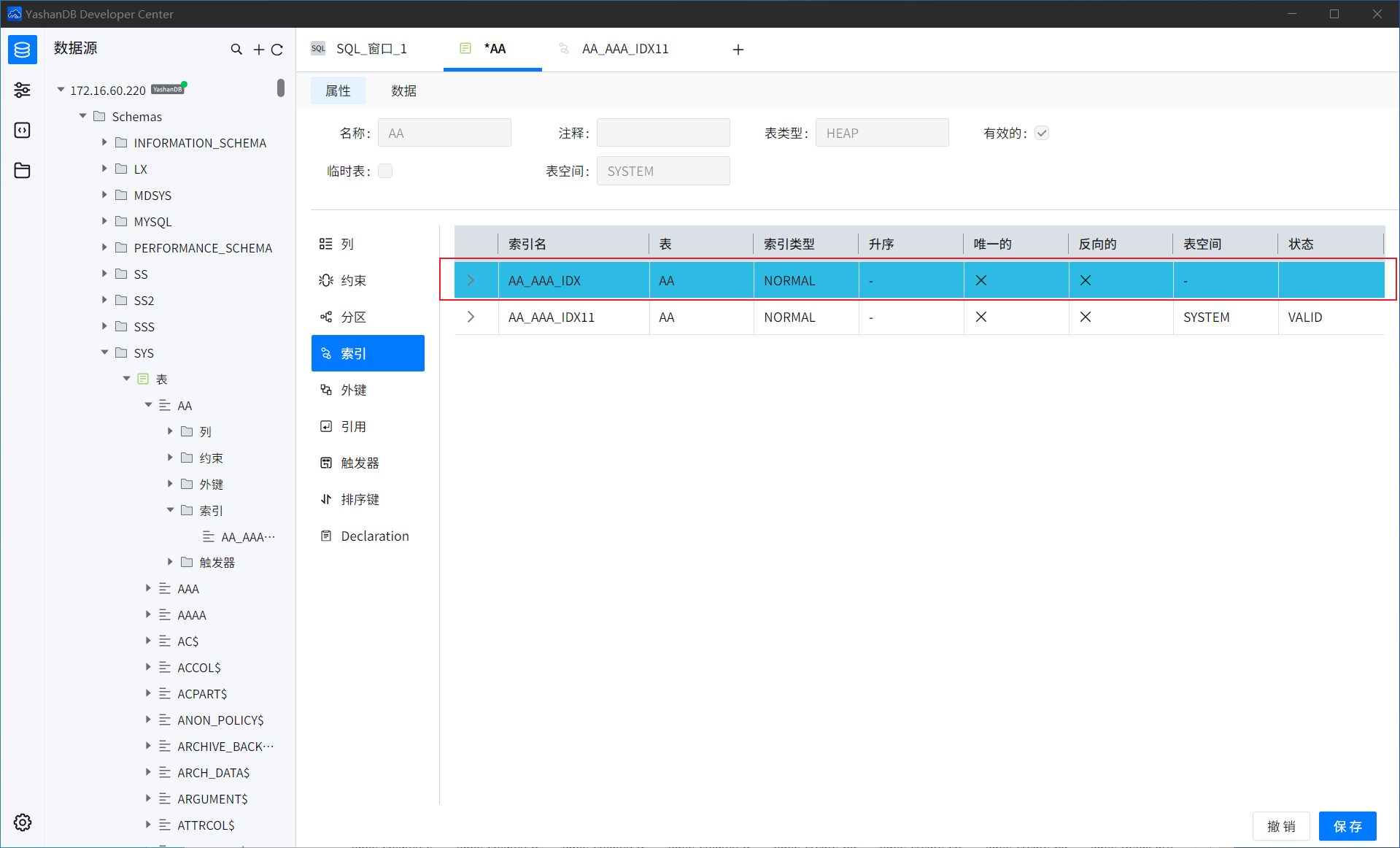Open the code snippet icon in sidebar
The width and height of the screenshot is (1400, 848).
(22, 130)
